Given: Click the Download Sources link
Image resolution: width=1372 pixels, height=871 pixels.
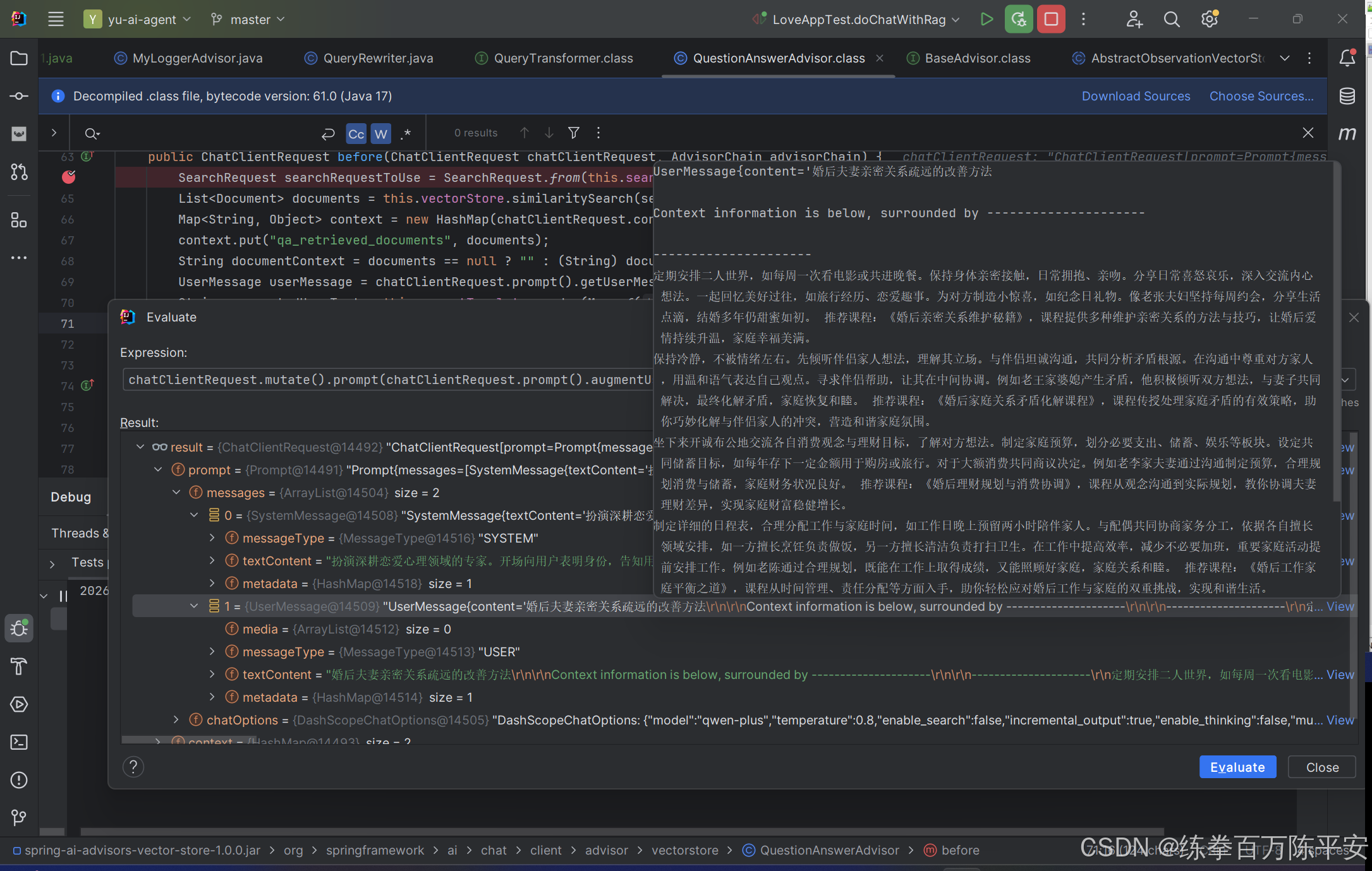Looking at the screenshot, I should (1136, 96).
